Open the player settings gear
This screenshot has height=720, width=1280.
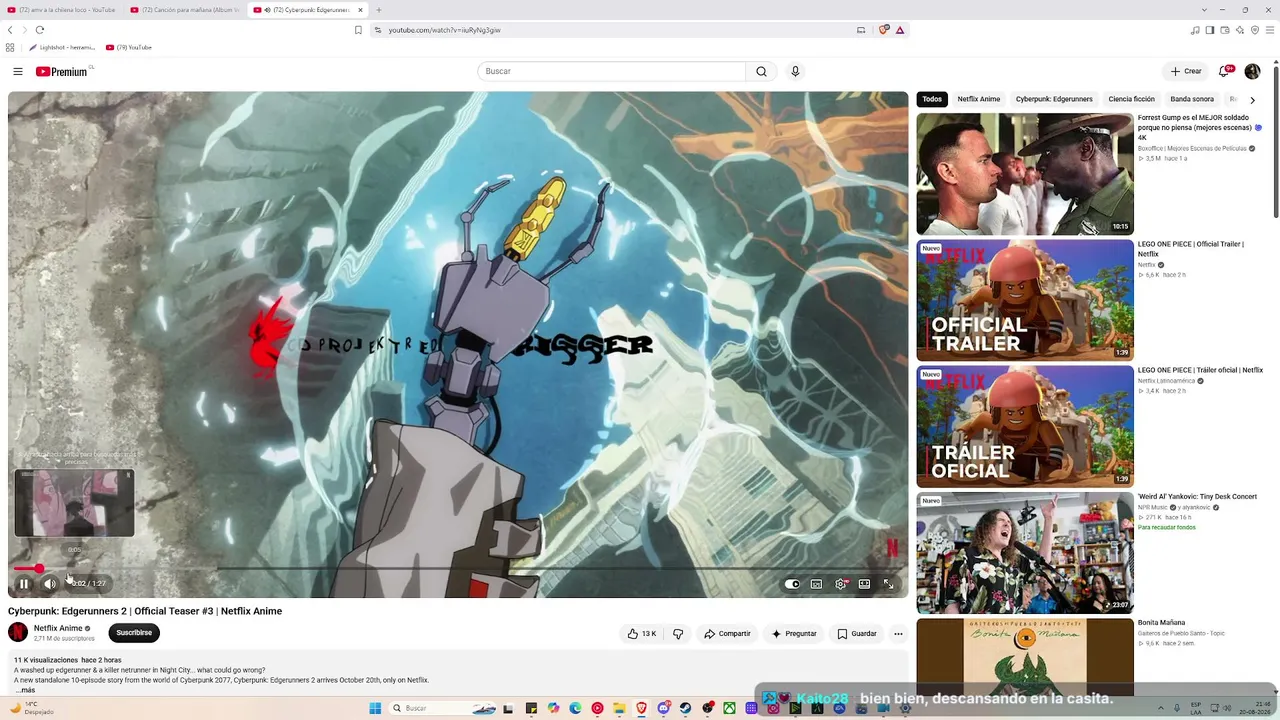[840, 584]
